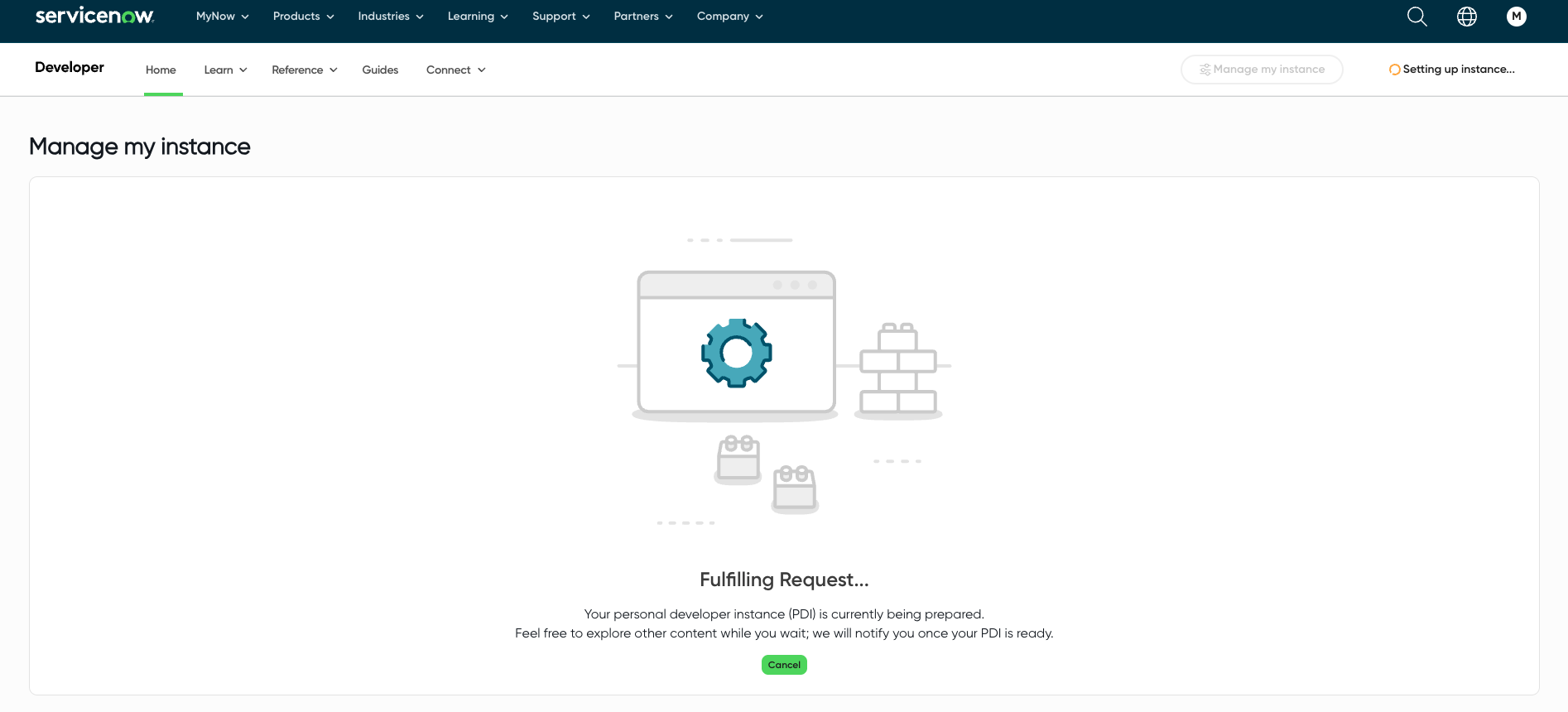Open the M user profile avatar
1568x712 pixels.
(1516, 17)
